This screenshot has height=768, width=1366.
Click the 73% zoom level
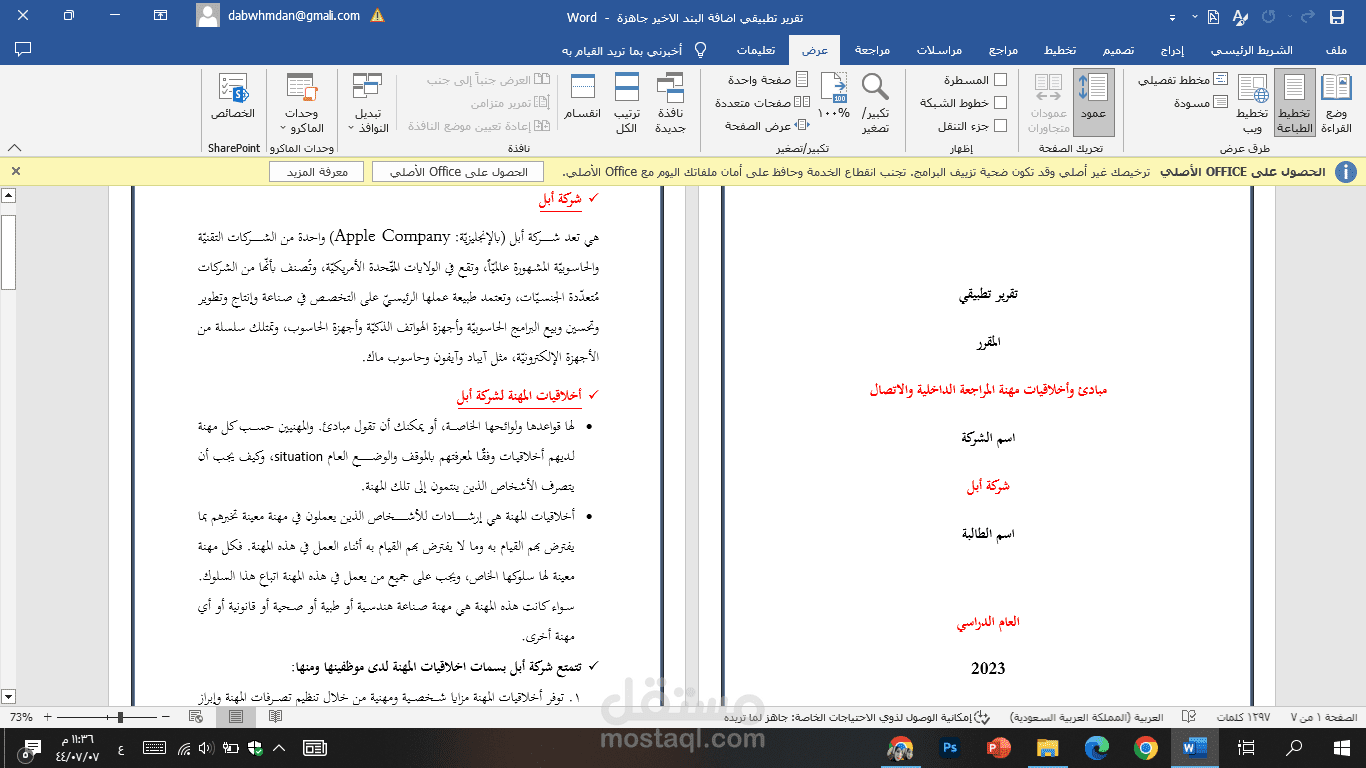tap(20, 717)
